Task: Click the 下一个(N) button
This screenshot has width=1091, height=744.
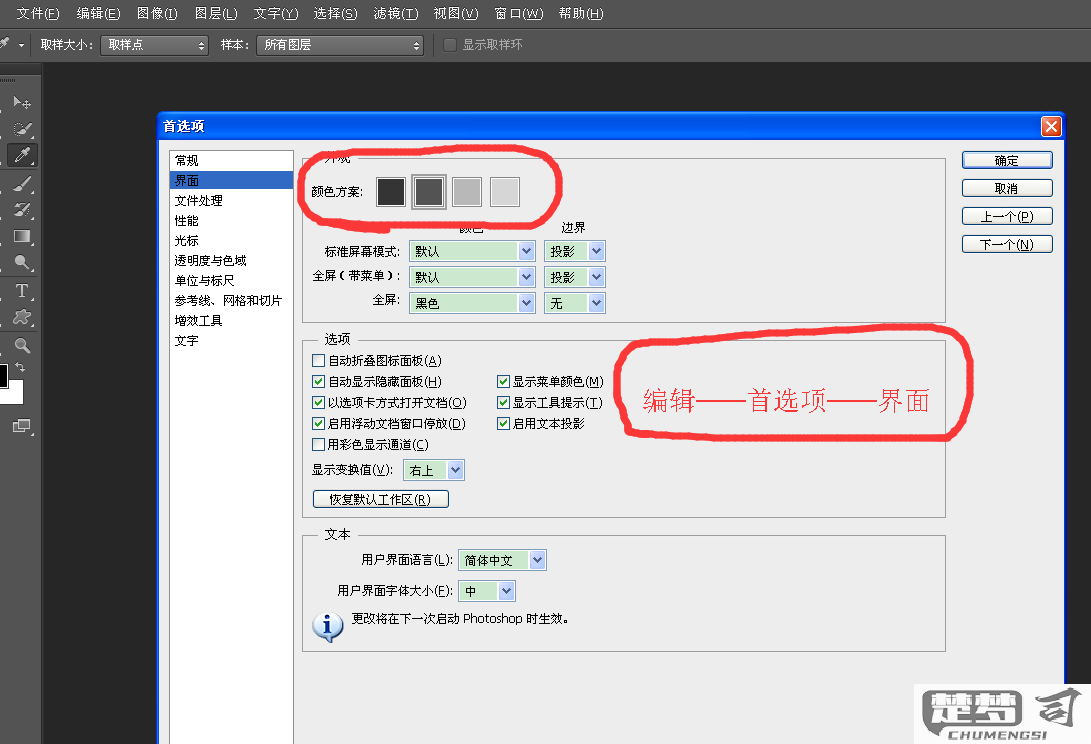Action: point(1007,244)
